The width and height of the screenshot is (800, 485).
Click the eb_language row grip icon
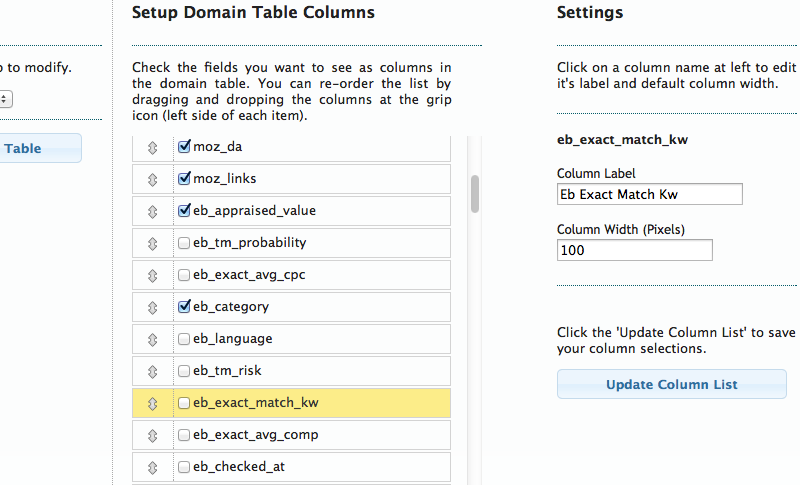tap(153, 340)
